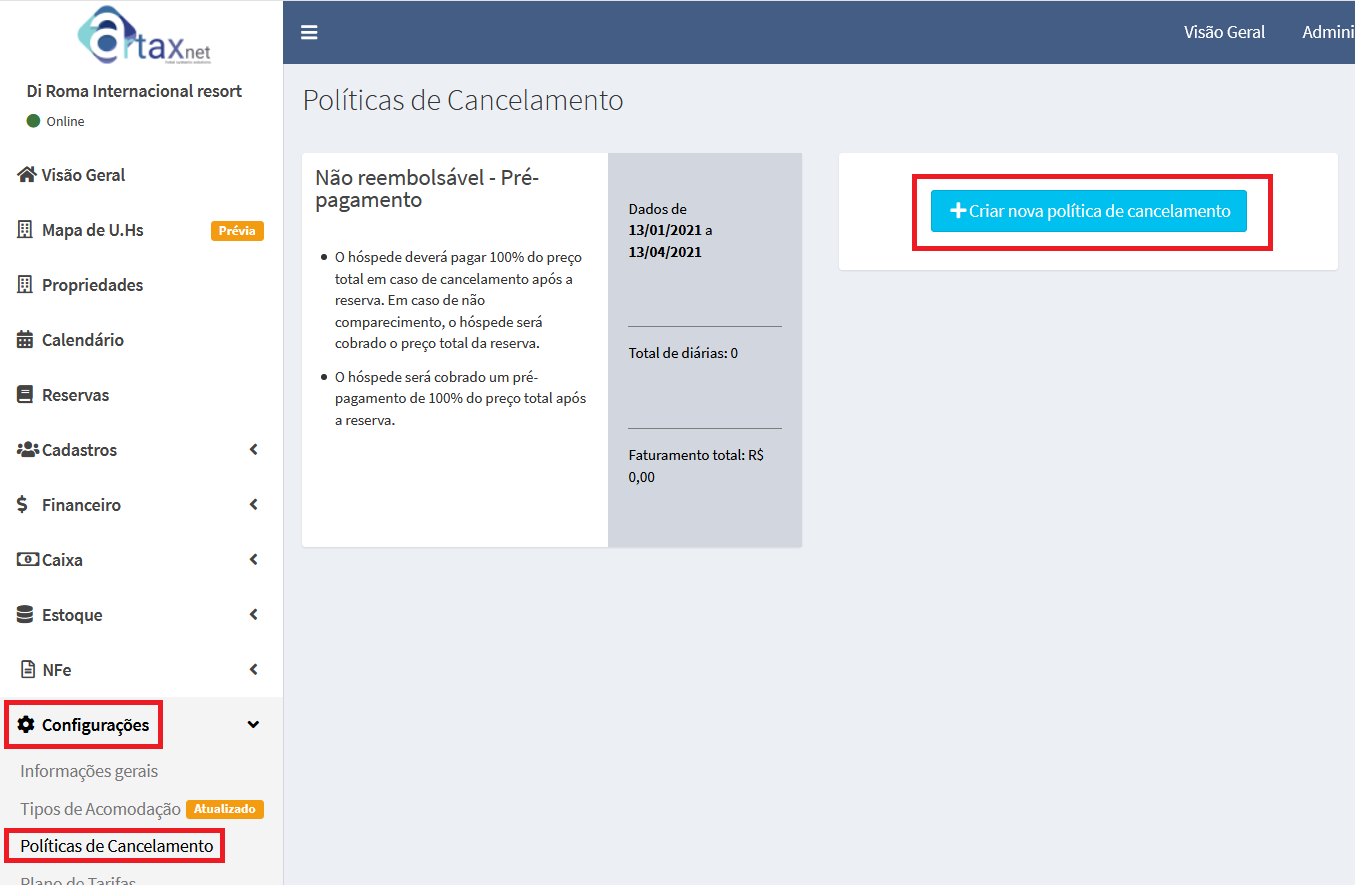Screen dimensions: 1355x885
Task: Expand the Caixa submenu chevron
Action: (254, 560)
